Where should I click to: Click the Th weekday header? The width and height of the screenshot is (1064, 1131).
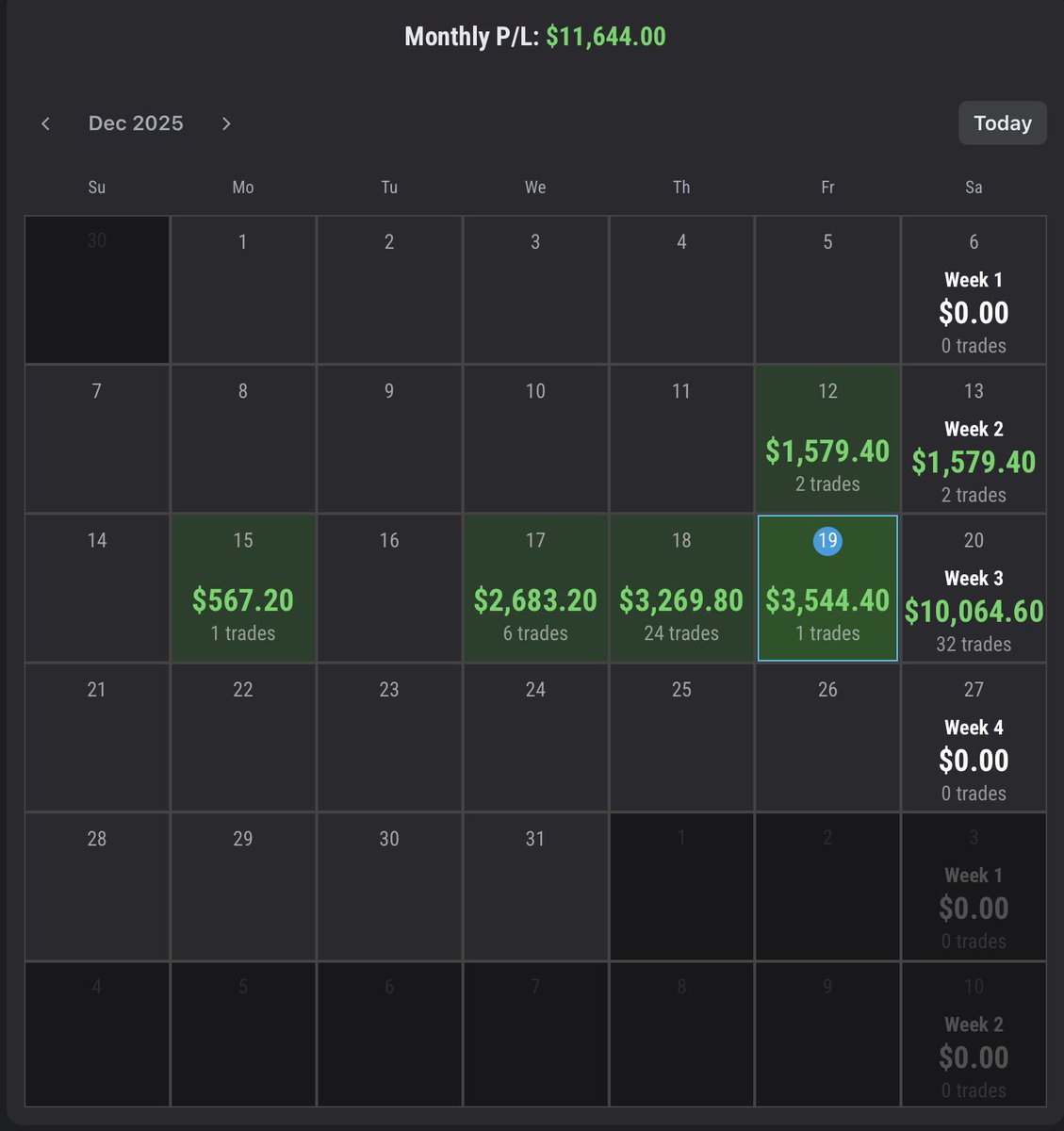point(681,188)
